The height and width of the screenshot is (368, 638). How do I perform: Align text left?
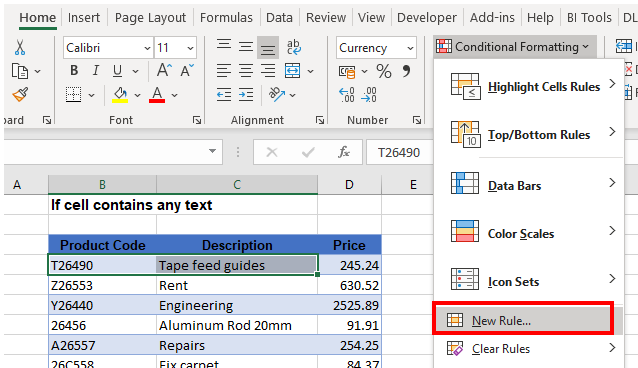pos(224,71)
